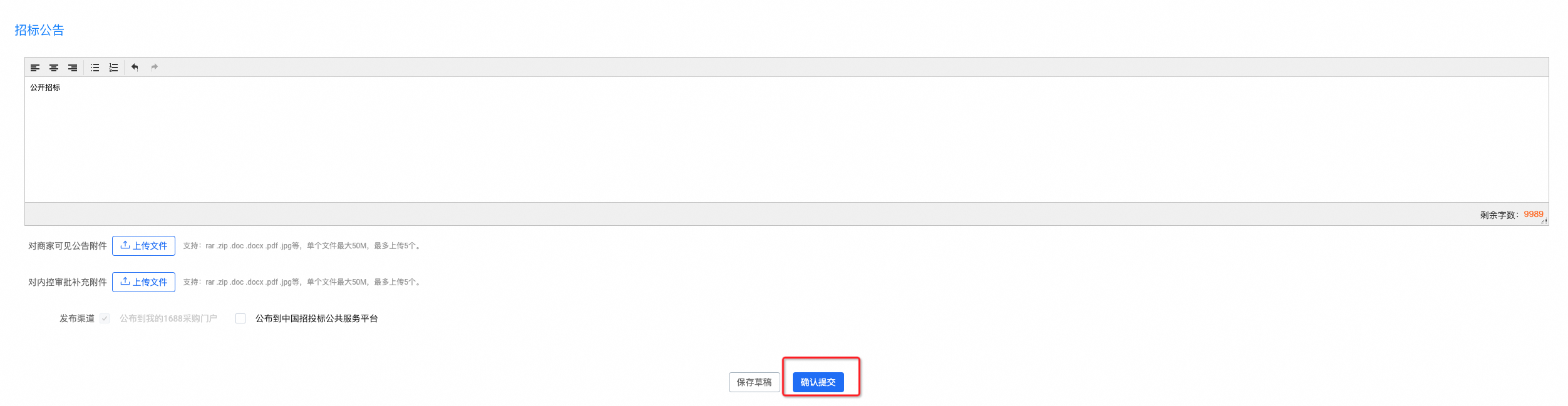Upload file for 对内控审批补充附件
The height and width of the screenshot is (406, 1568).
coord(143,282)
